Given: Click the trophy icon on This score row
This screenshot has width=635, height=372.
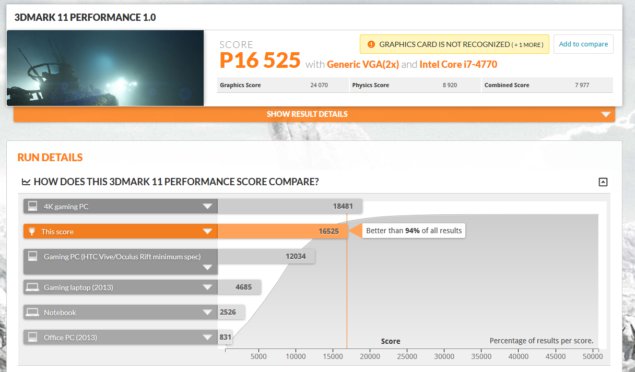Looking at the screenshot, I should coord(32,232).
